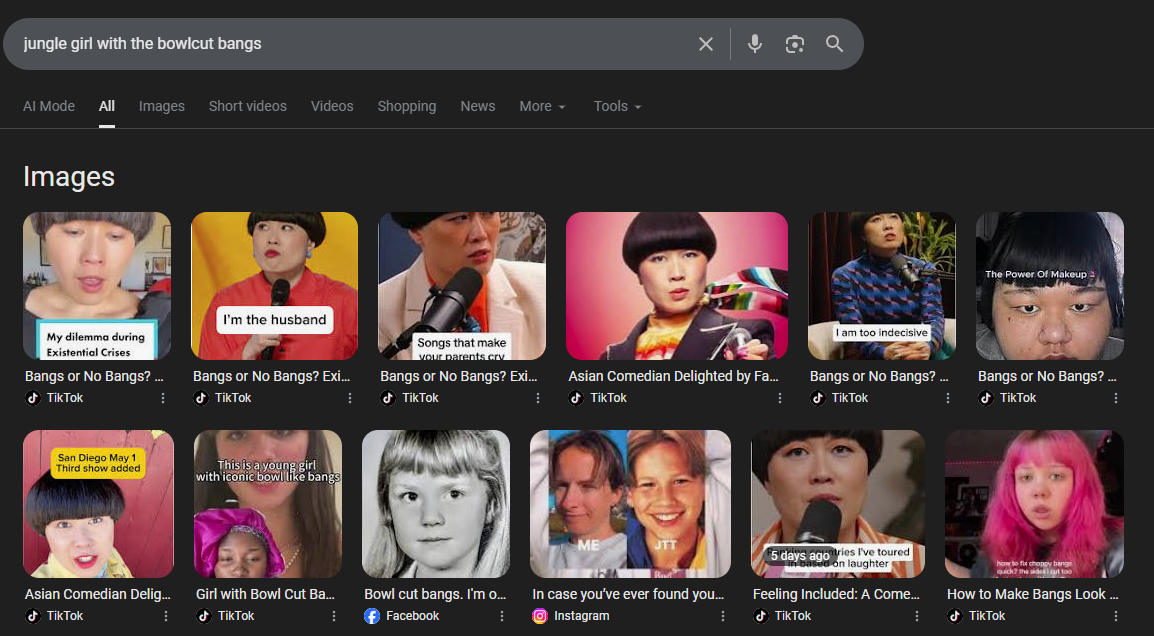This screenshot has height=636, width=1154.
Task: Open "In case you've ever found you..." link
Action: coord(628,594)
